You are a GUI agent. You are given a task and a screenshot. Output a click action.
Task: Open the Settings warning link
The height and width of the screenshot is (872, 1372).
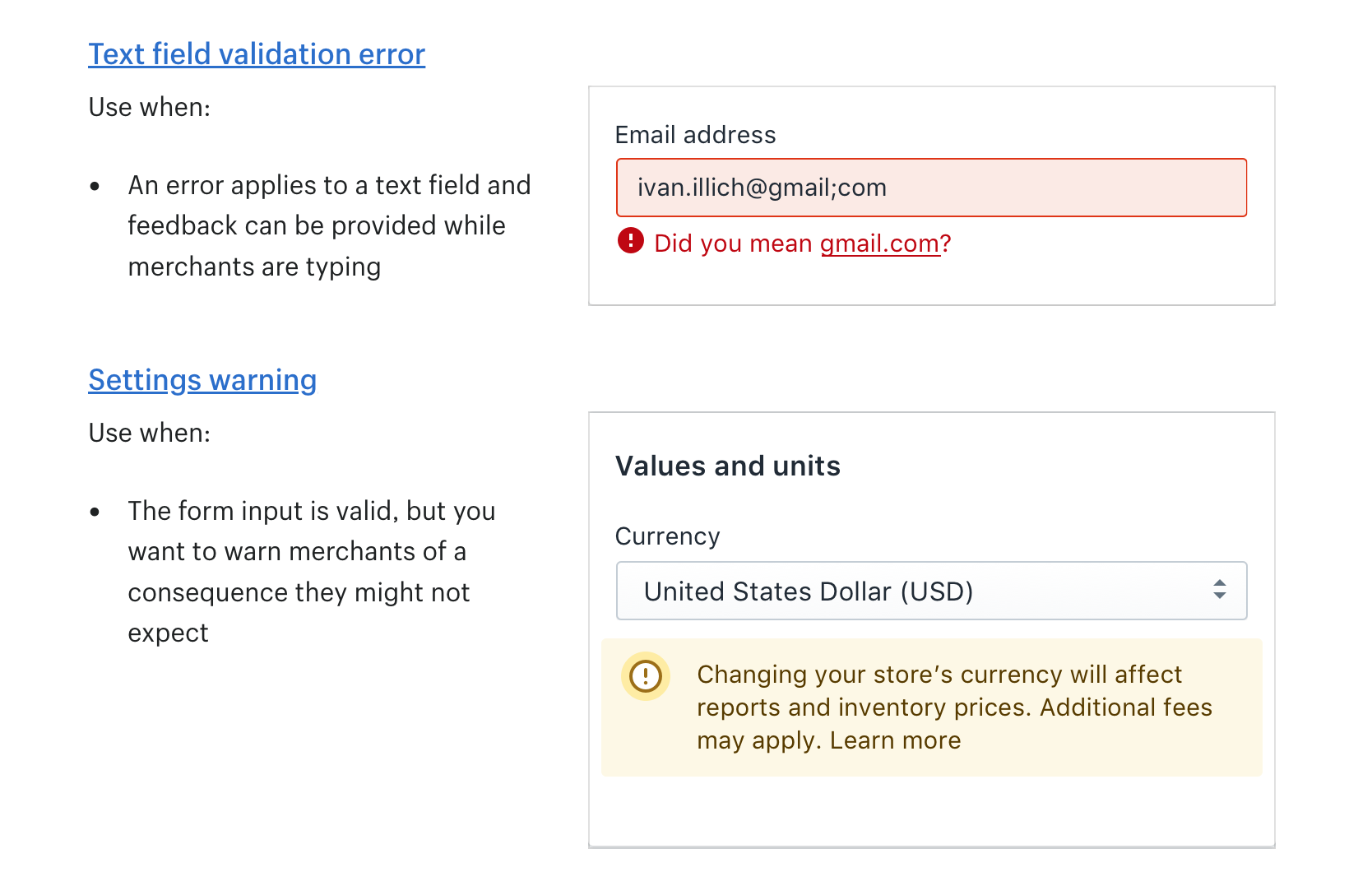coord(202,380)
